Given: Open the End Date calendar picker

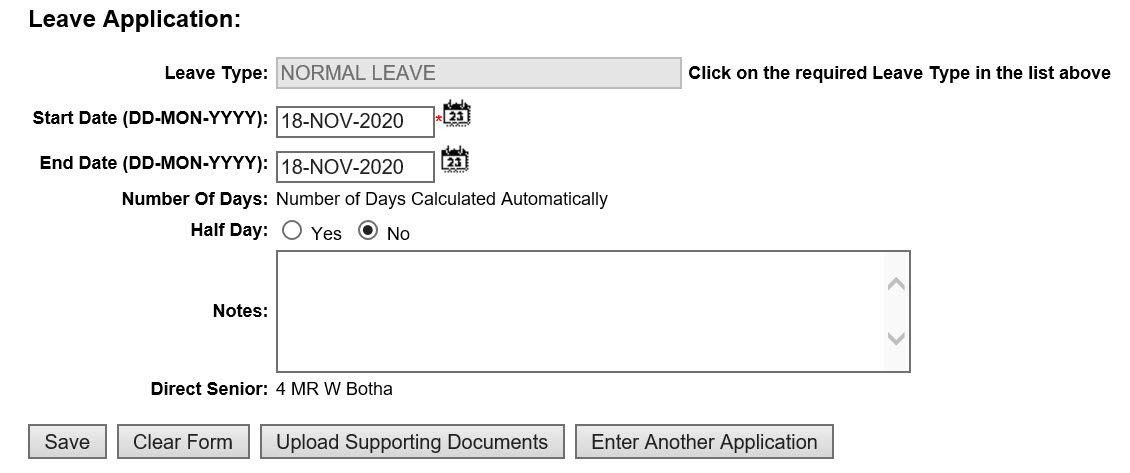Looking at the screenshot, I should click(x=456, y=160).
